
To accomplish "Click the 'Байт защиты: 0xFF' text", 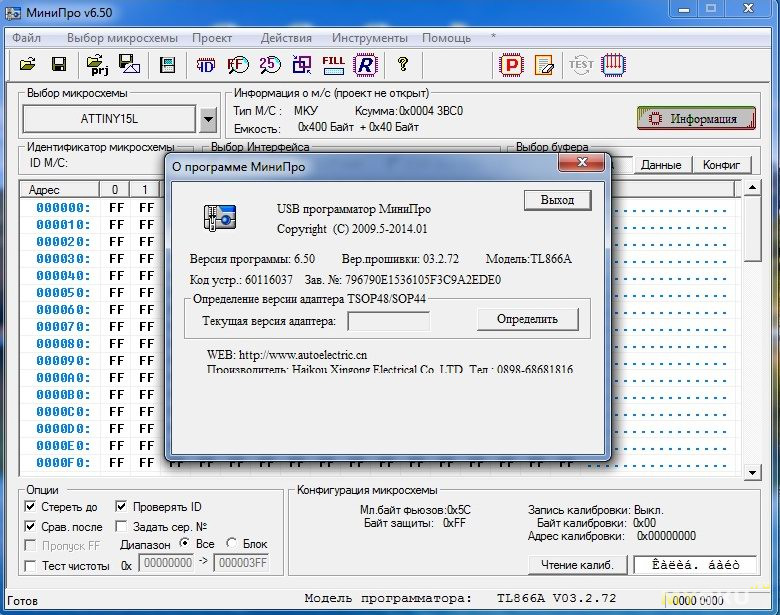I will [x=414, y=523].
